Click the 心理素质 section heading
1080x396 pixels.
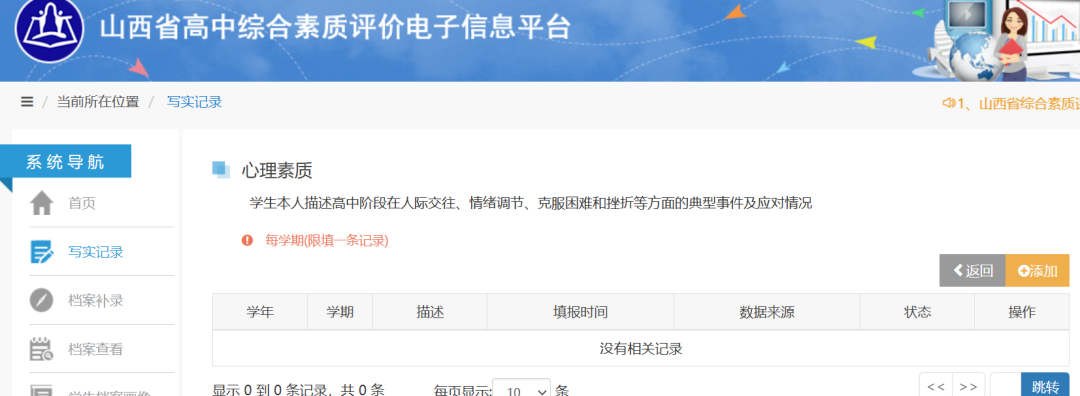point(277,170)
